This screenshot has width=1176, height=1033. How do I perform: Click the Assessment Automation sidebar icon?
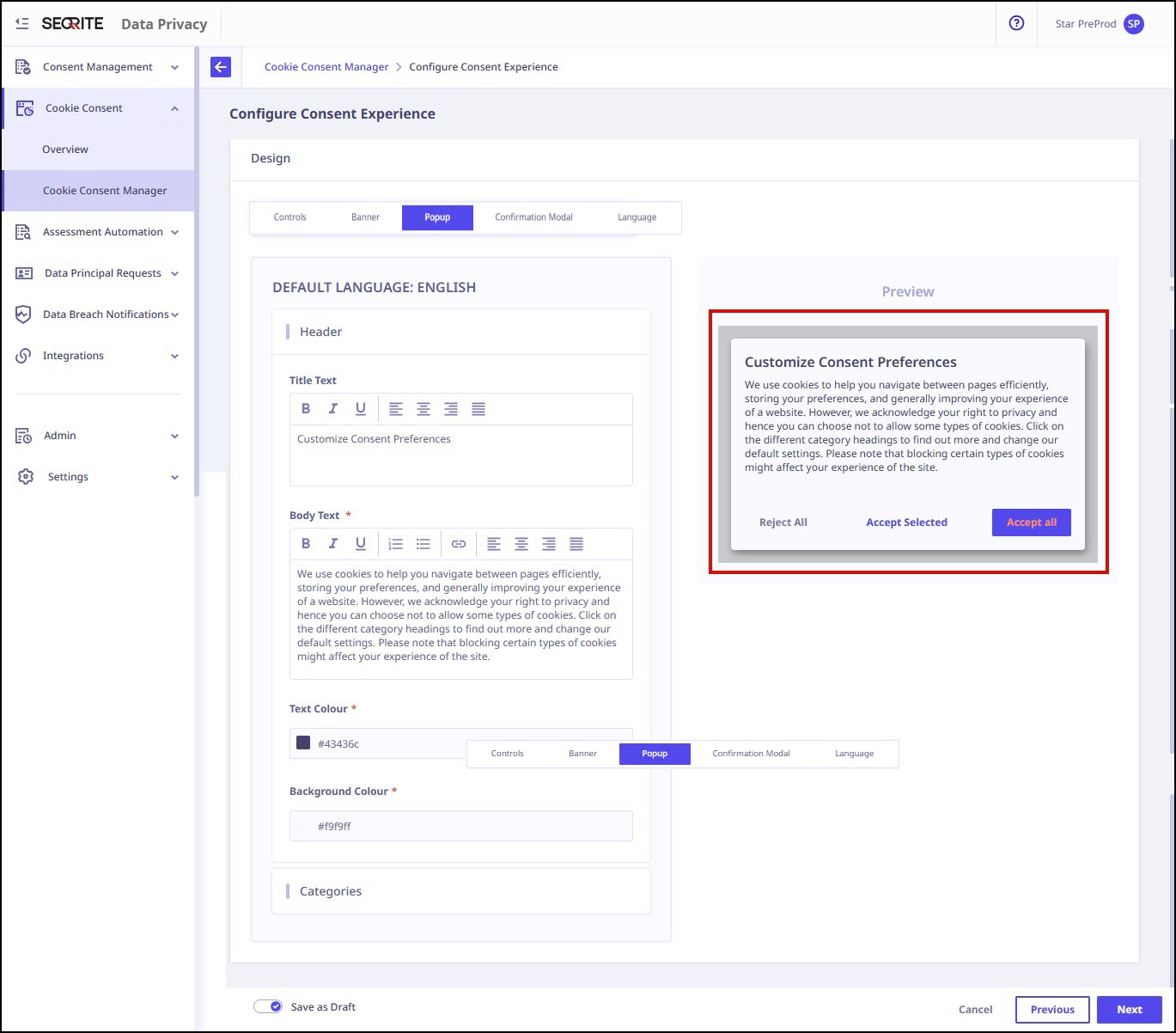click(x=24, y=232)
